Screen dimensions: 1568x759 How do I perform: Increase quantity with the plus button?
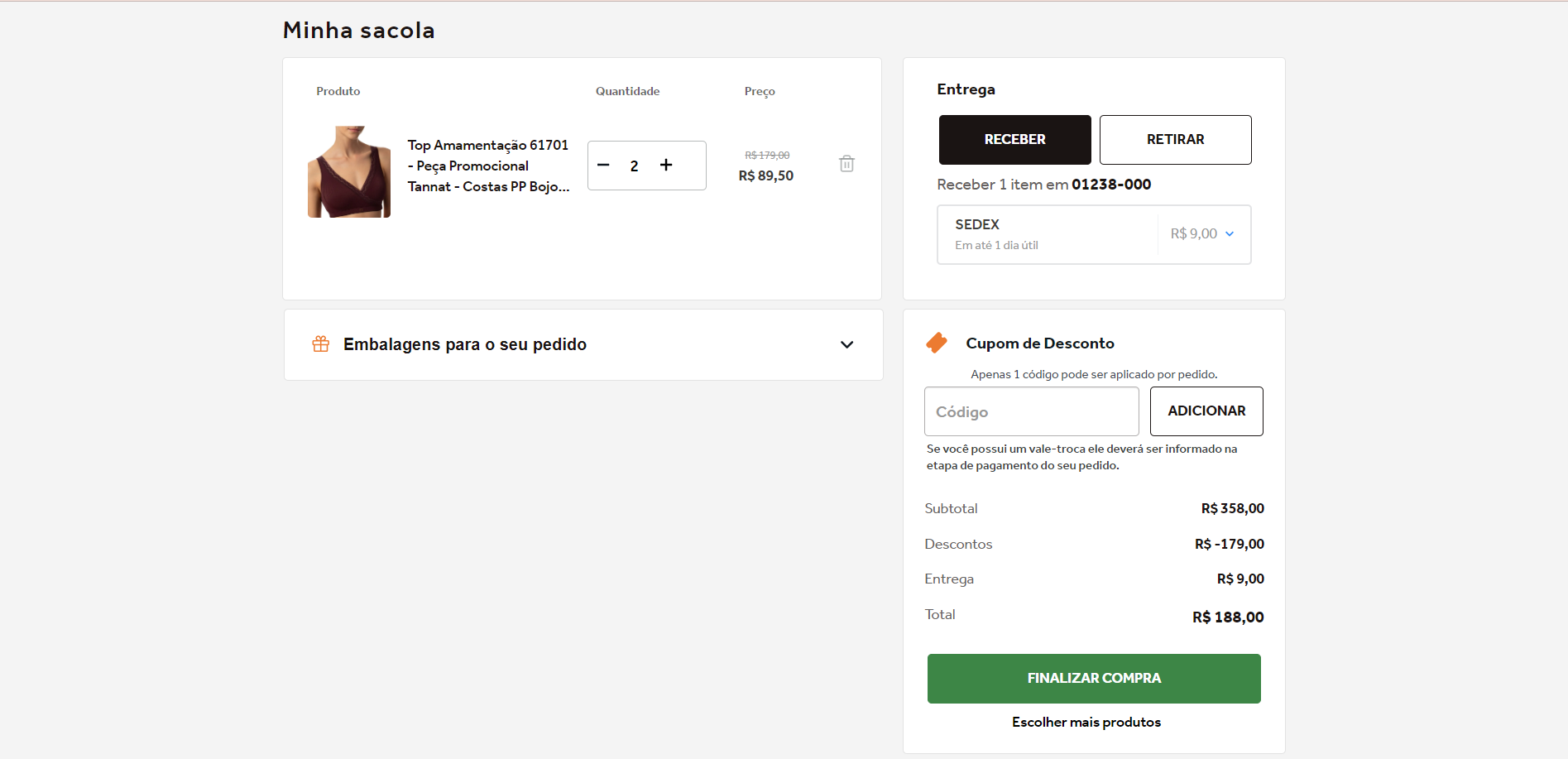(x=666, y=166)
